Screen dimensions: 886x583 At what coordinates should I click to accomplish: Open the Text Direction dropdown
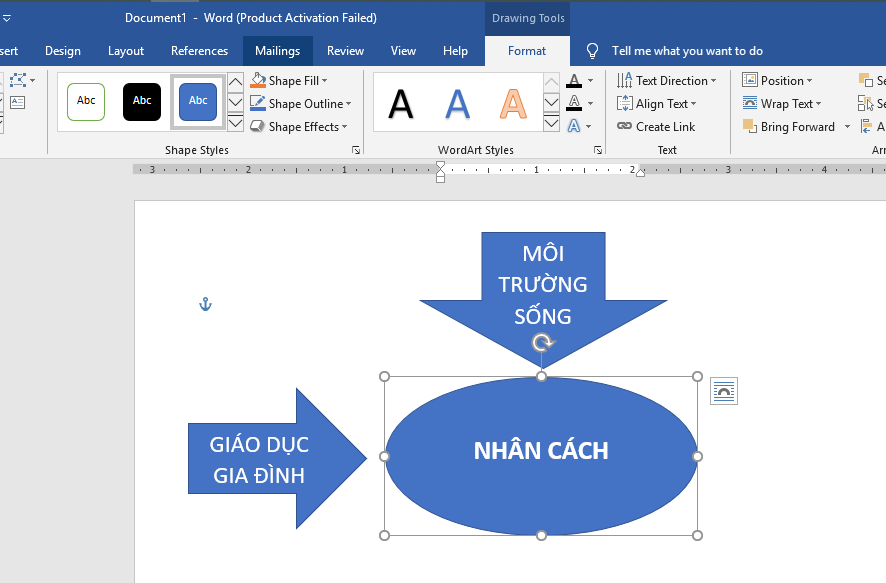click(667, 81)
